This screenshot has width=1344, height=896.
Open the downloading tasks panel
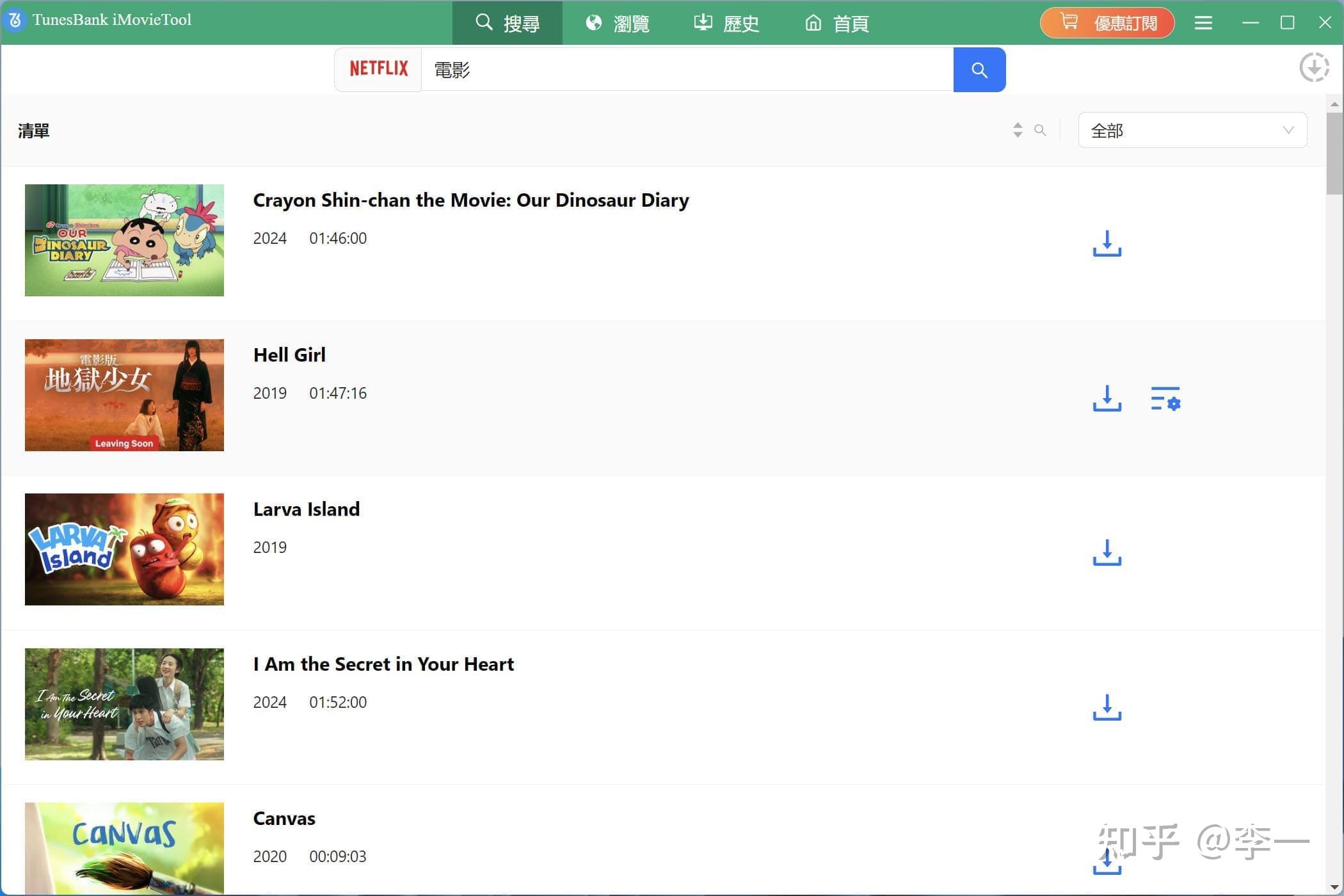click(1315, 67)
